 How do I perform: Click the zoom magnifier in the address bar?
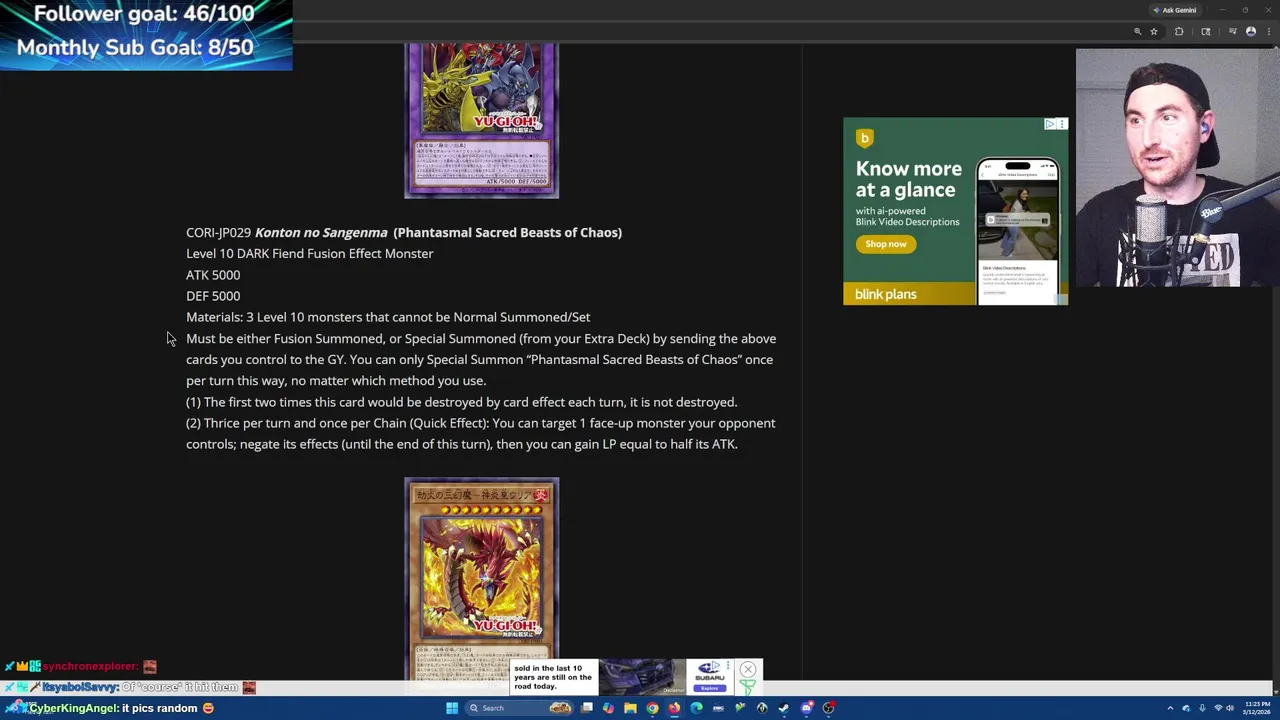[1137, 32]
